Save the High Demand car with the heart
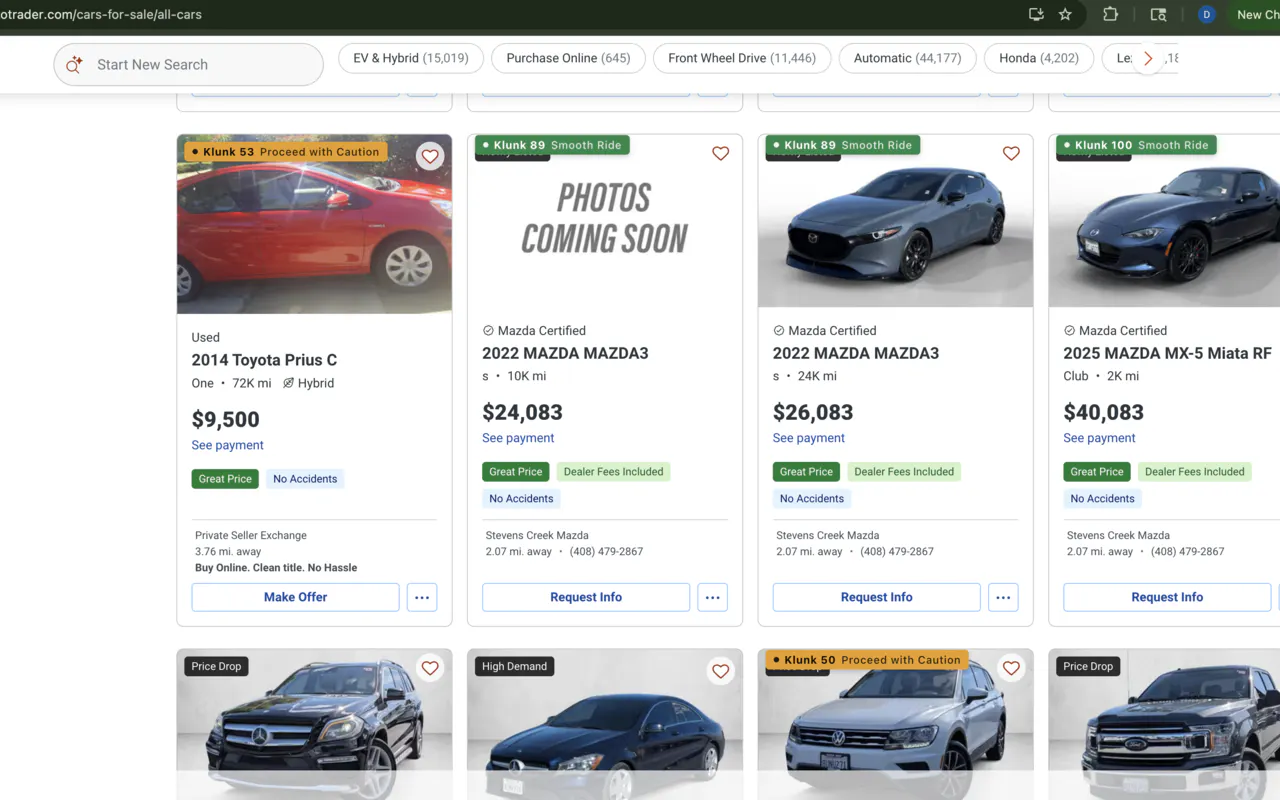Image resolution: width=1280 pixels, height=800 pixels. pyautogui.click(x=720, y=671)
